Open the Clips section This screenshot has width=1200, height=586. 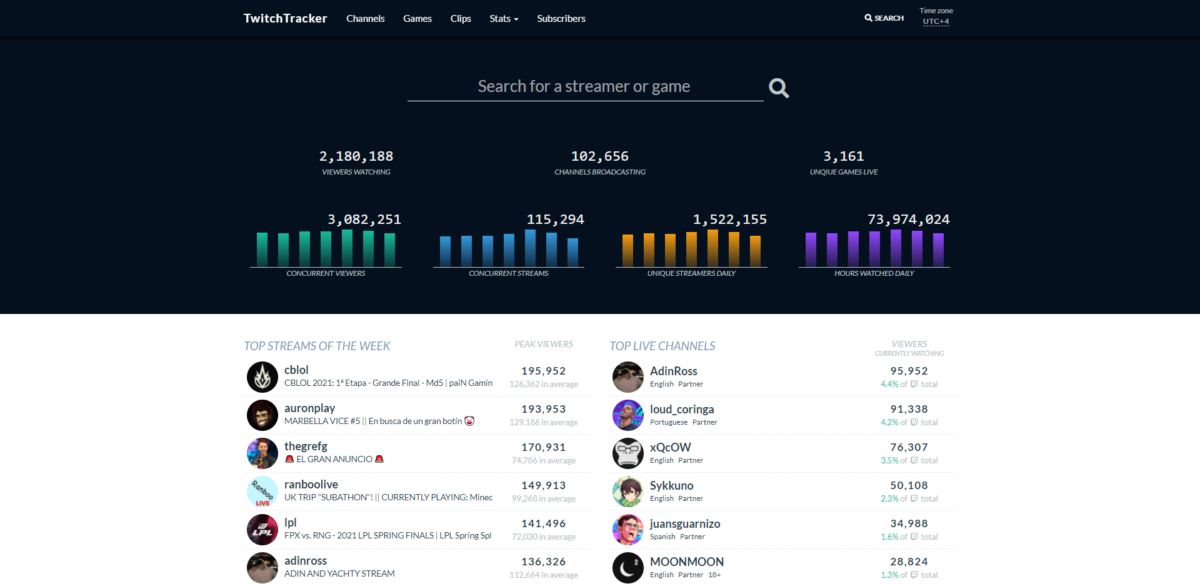point(461,18)
